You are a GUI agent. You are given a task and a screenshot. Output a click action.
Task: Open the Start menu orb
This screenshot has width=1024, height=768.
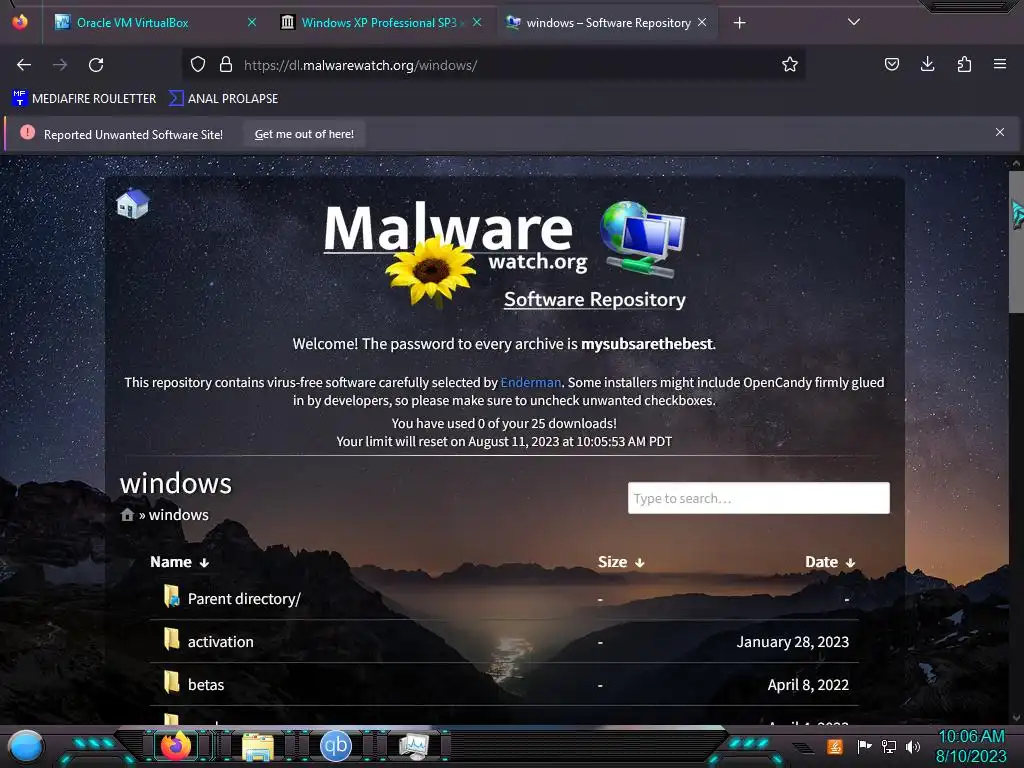(26, 746)
